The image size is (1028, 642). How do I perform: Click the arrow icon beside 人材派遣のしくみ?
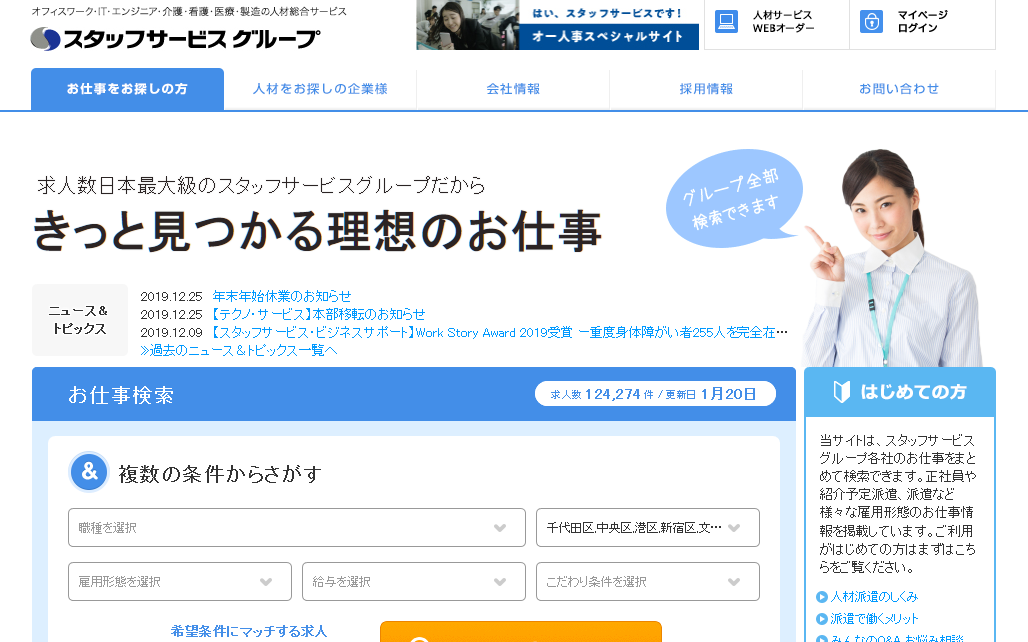822,597
